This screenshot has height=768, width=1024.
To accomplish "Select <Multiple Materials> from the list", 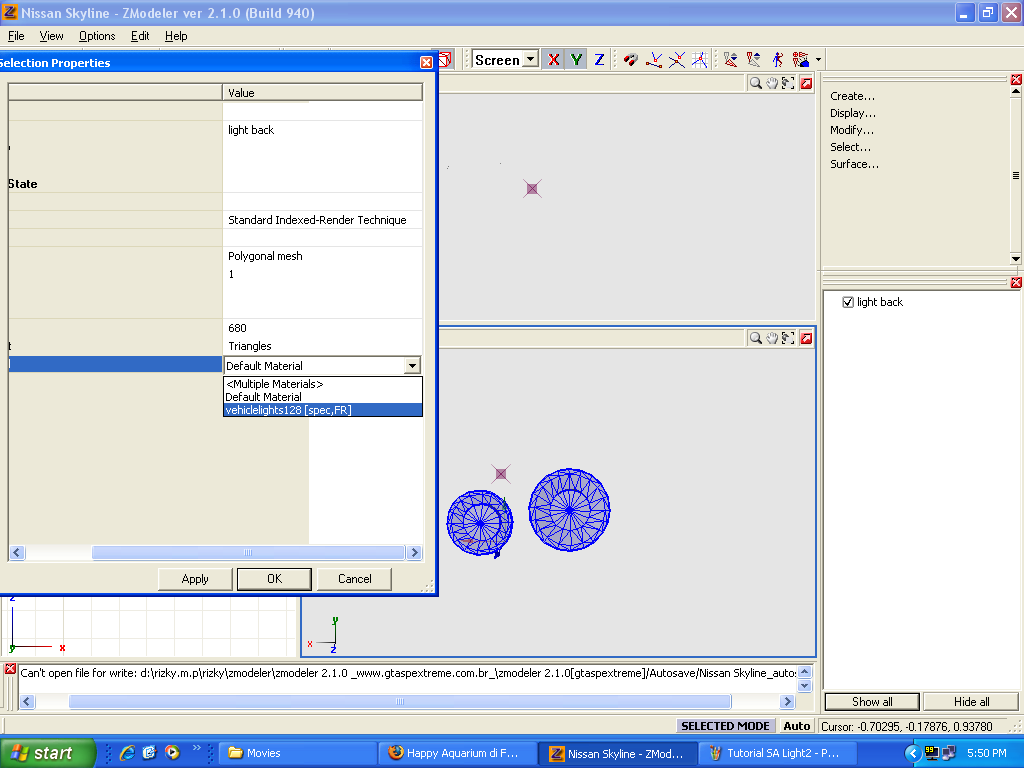I will pyautogui.click(x=323, y=384).
